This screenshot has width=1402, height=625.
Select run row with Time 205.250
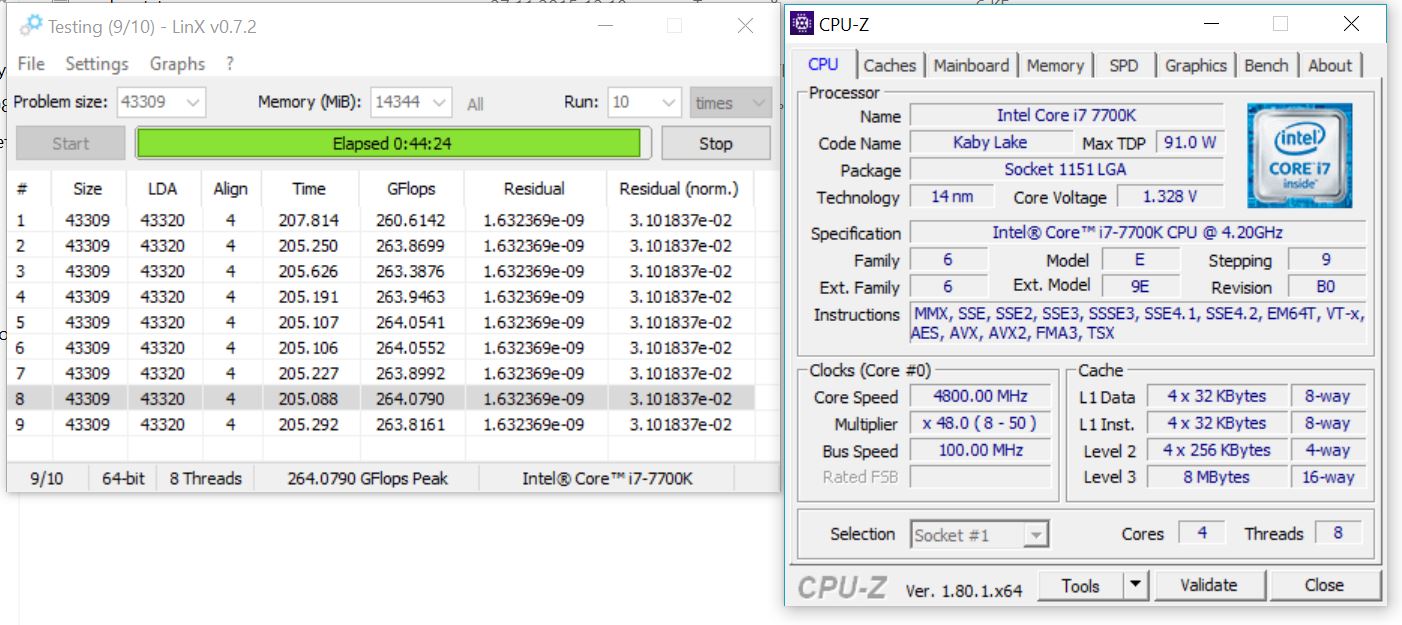pyautogui.click(x=381, y=245)
